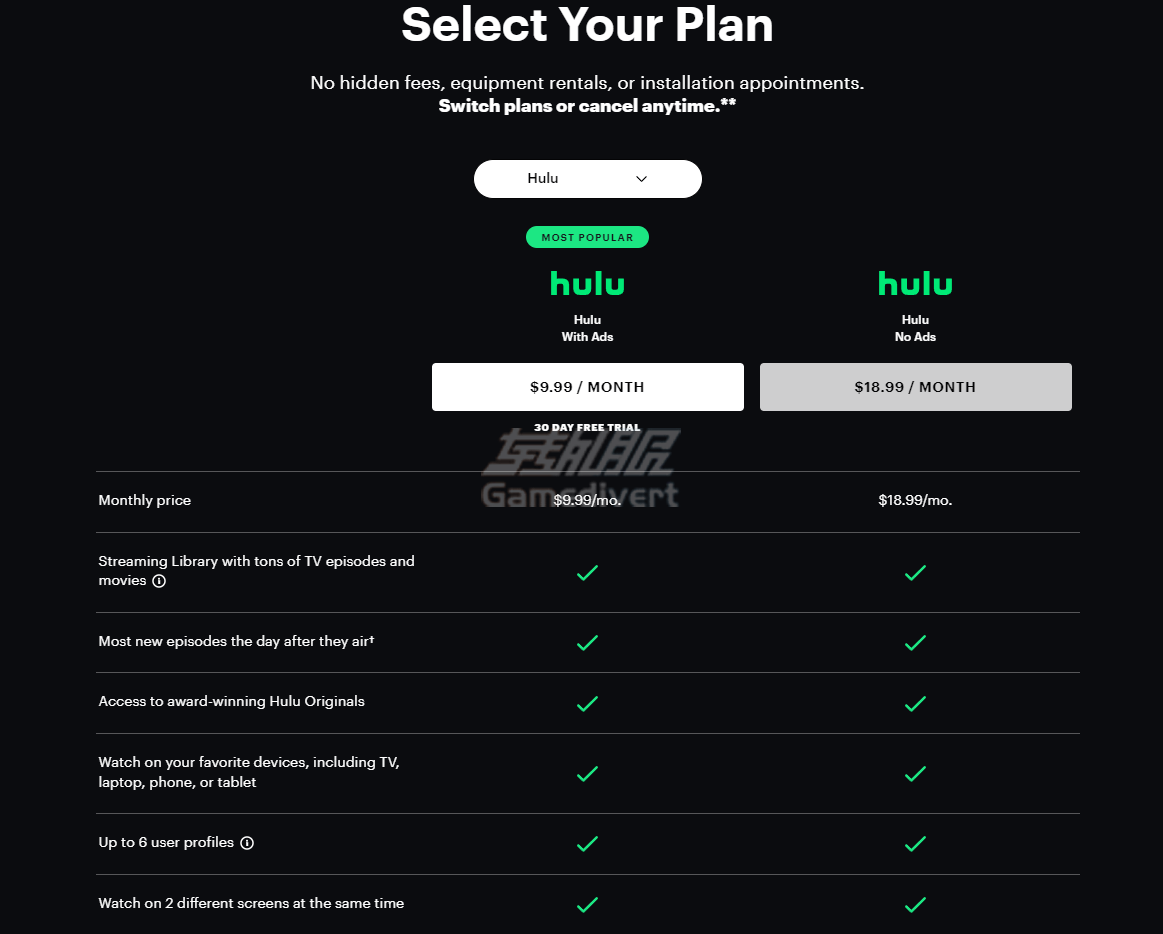
Task: Click No Ads checkmark for Hulu Originals row
Action: (915, 703)
